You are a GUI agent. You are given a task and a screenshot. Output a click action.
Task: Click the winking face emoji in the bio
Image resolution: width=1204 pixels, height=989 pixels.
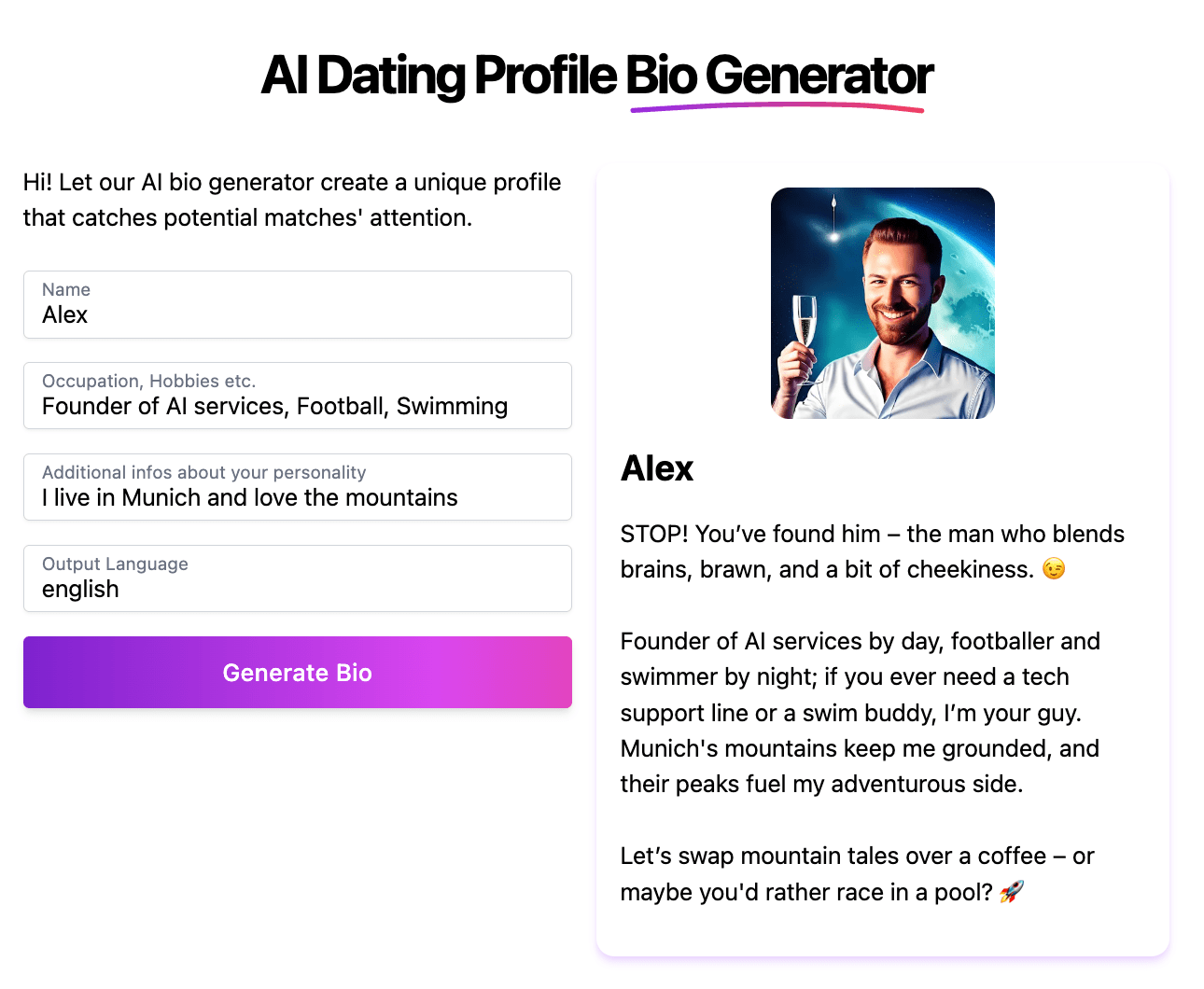[1053, 568]
